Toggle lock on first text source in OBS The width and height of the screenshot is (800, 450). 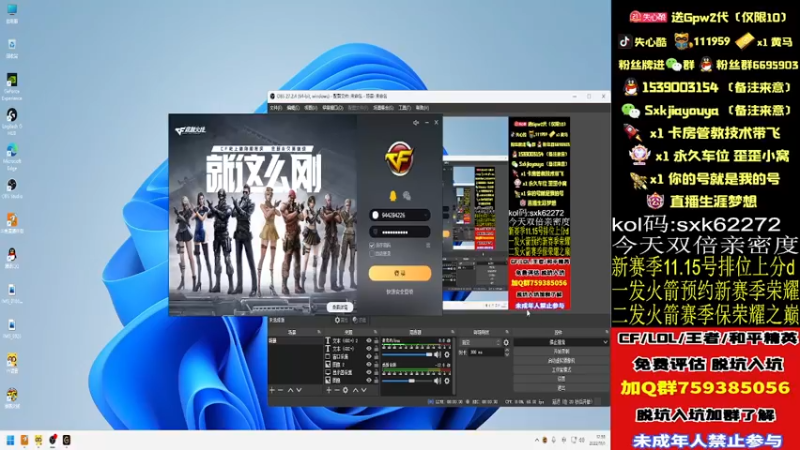[376, 341]
